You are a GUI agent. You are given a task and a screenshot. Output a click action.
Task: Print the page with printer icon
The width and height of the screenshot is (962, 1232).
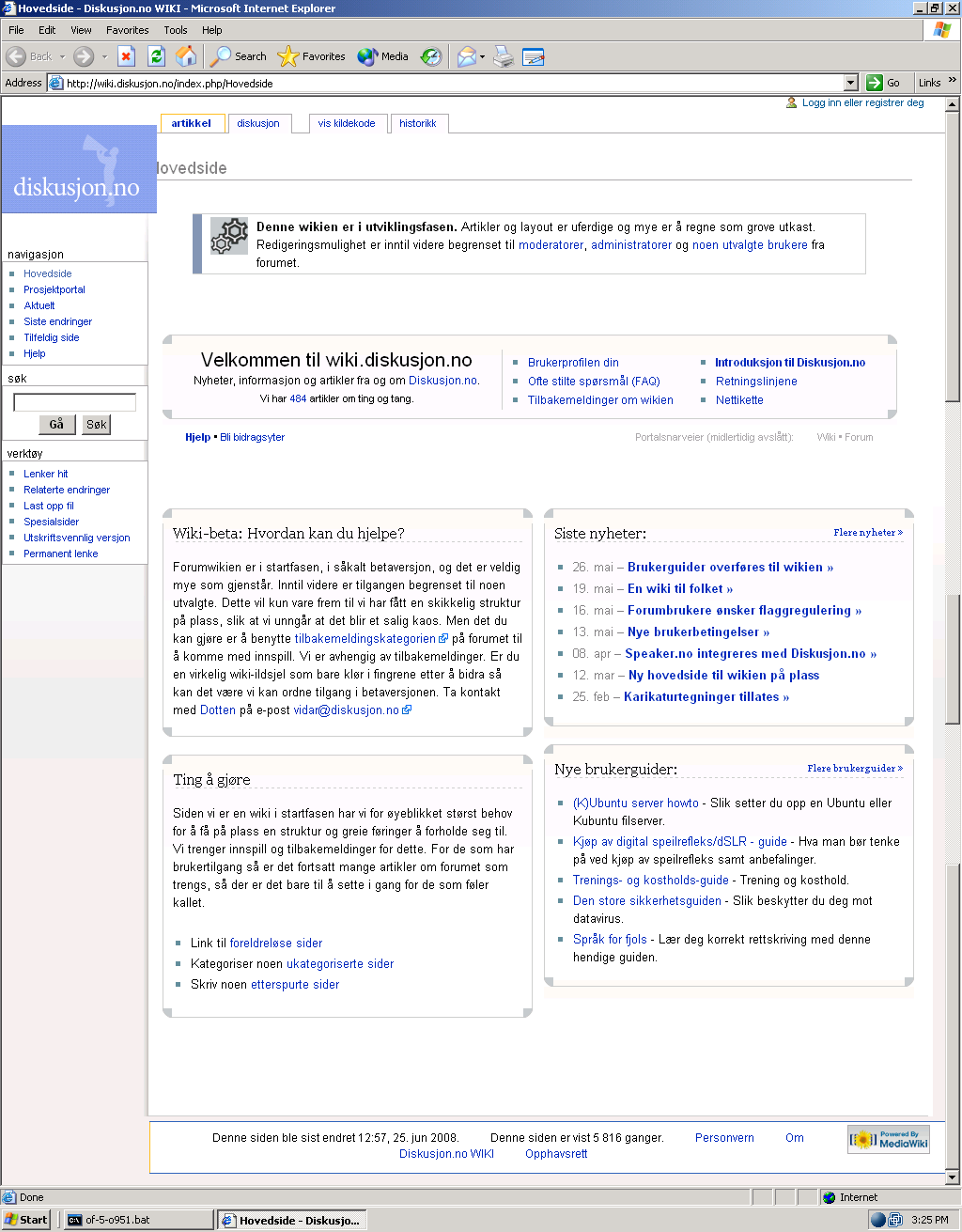[x=504, y=56]
